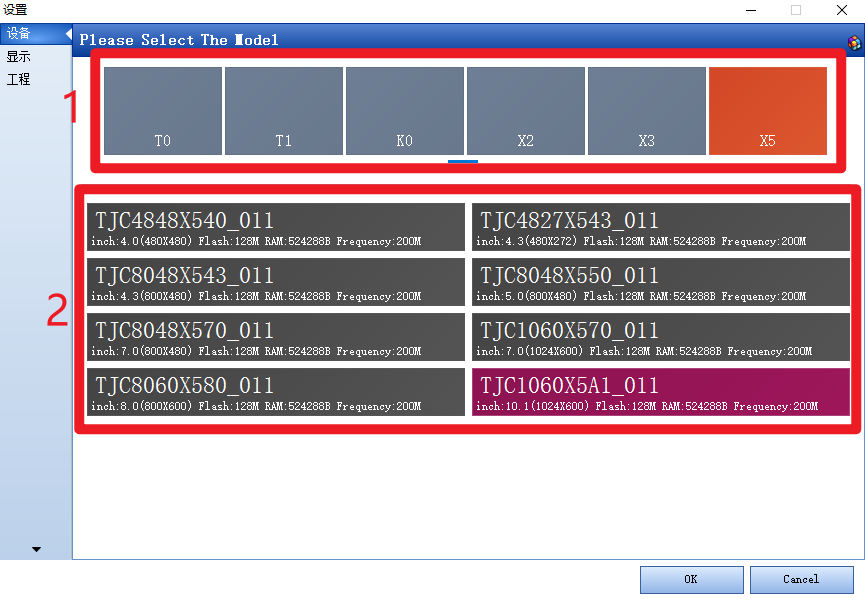
Task: Select the T1 series tile
Action: pyautogui.click(x=284, y=111)
